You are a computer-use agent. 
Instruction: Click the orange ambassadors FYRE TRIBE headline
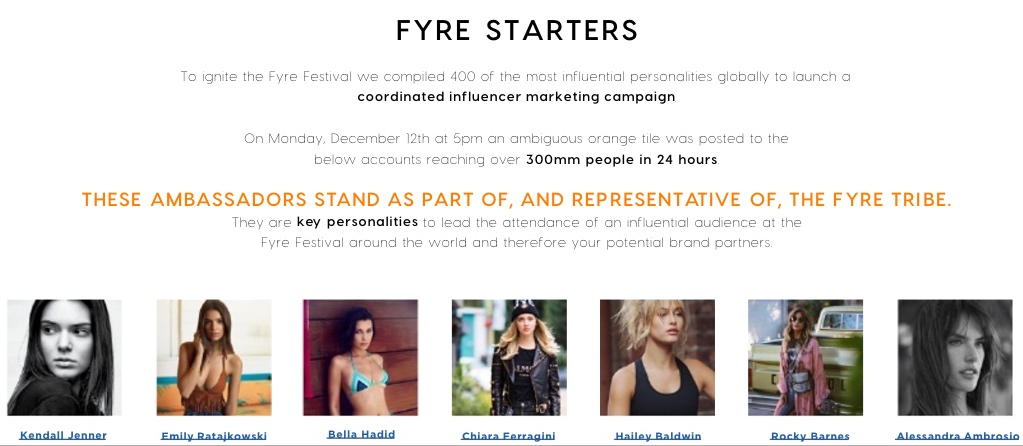coord(517,200)
